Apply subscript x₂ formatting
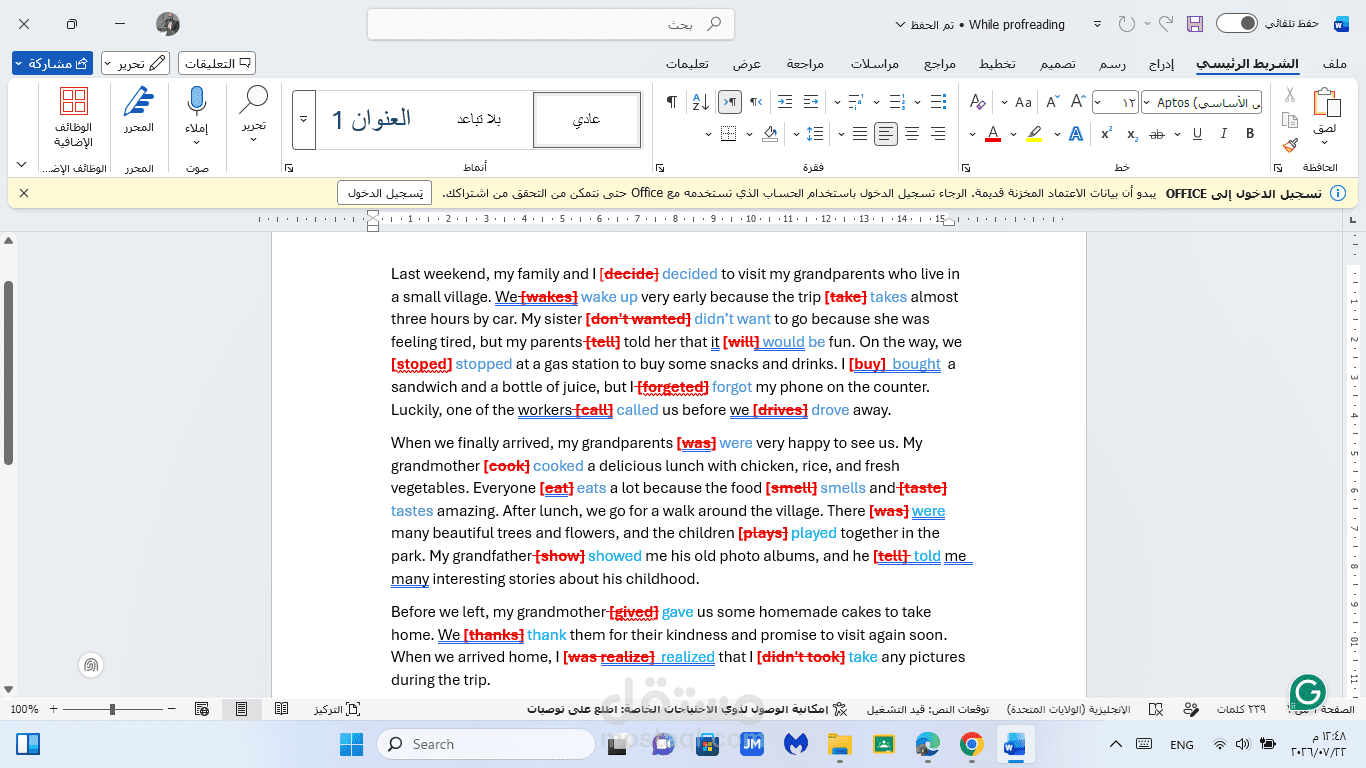This screenshot has width=1366, height=768. tap(1132, 134)
